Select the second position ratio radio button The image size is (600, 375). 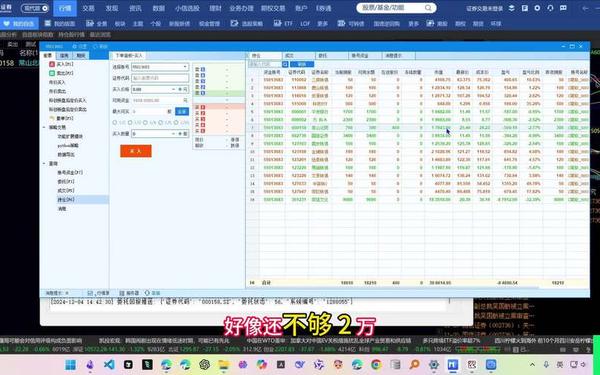pyautogui.click(x=130, y=122)
